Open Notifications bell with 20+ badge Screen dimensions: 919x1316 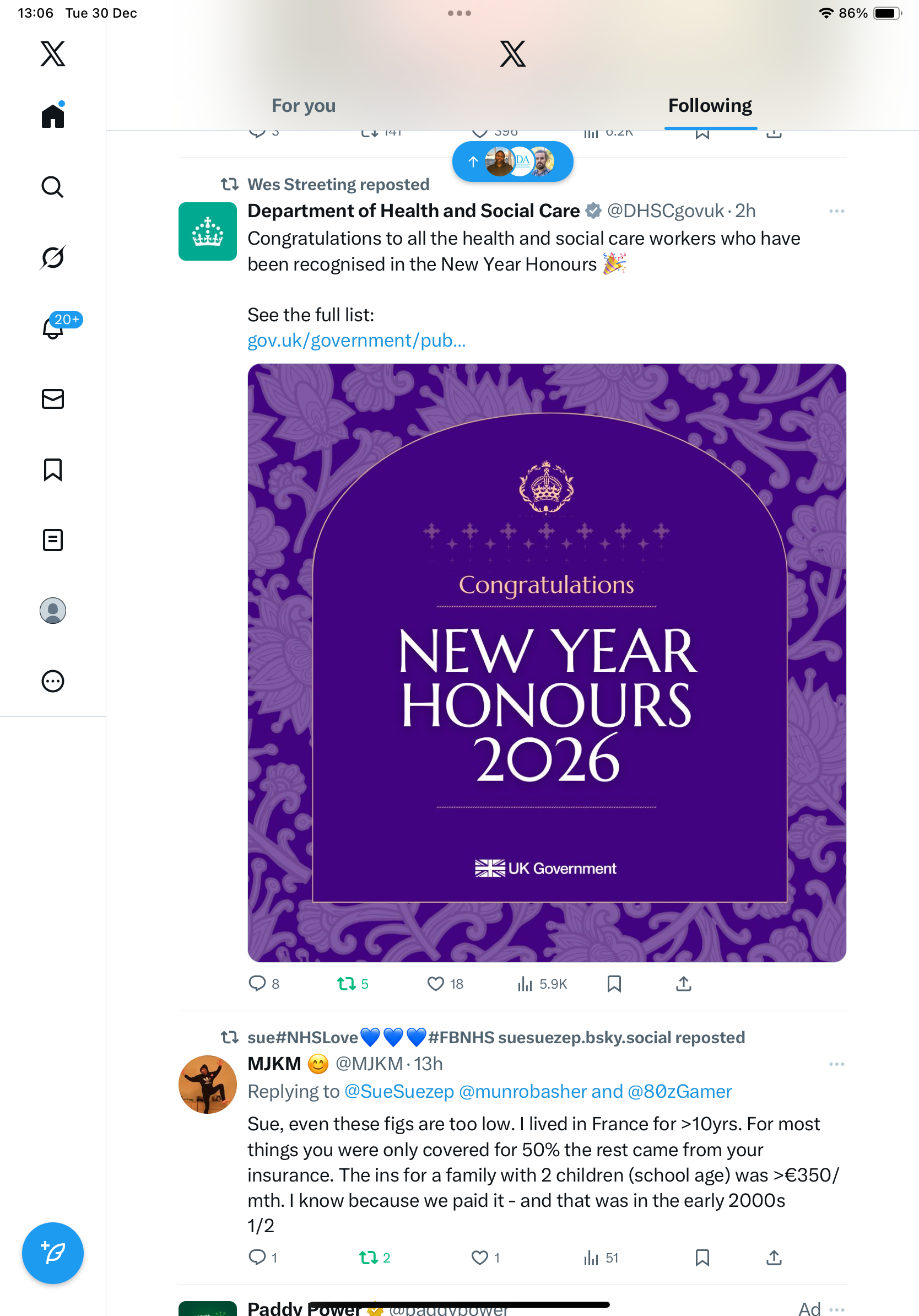(53, 328)
